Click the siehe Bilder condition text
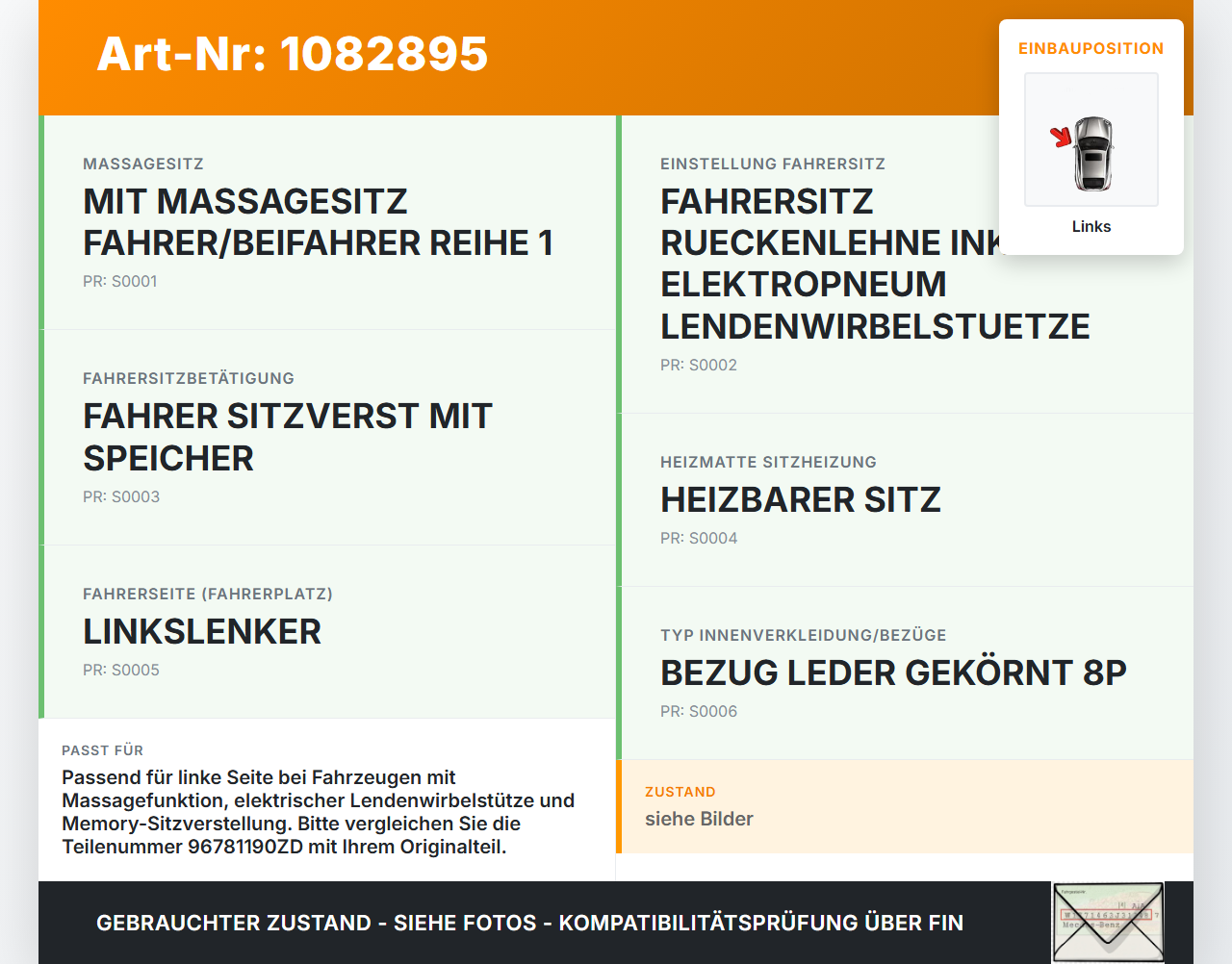 point(699,819)
